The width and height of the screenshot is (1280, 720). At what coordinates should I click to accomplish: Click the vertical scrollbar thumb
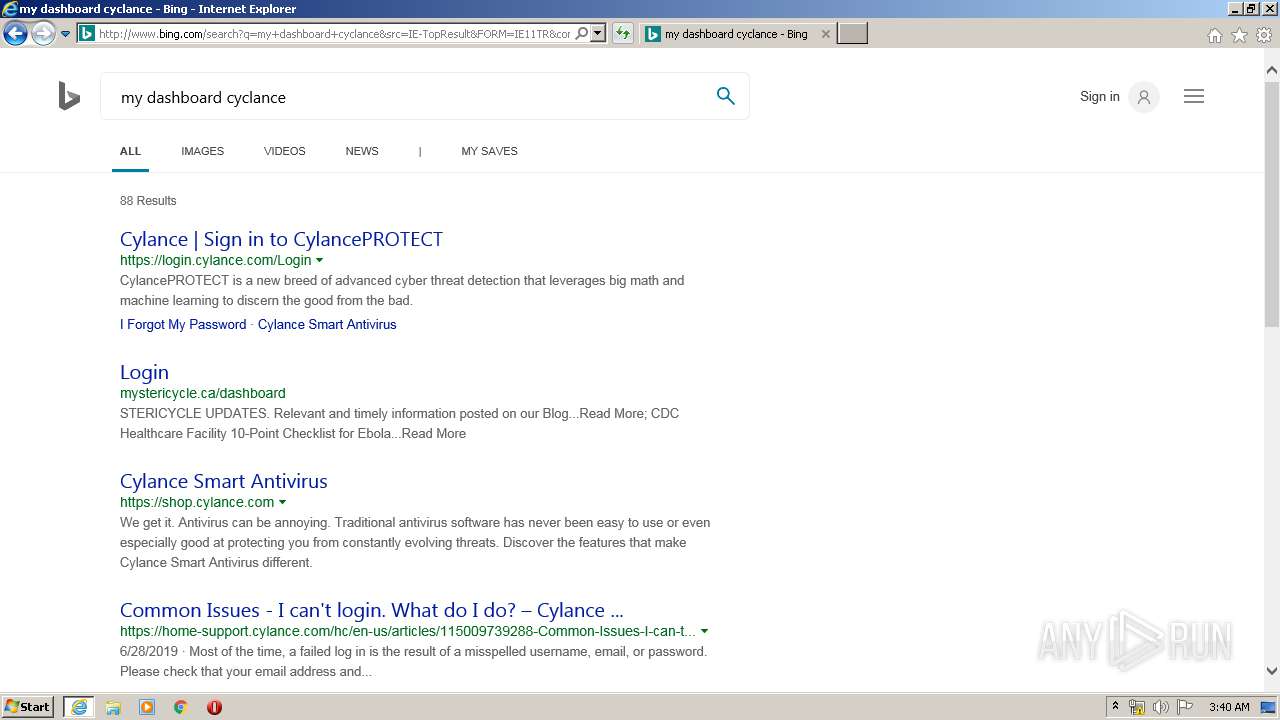[x=1272, y=203]
